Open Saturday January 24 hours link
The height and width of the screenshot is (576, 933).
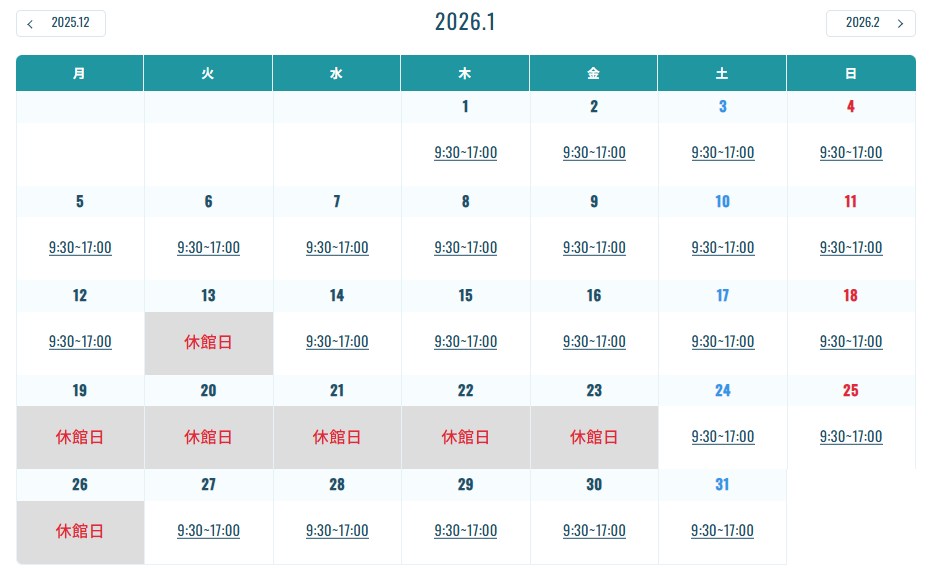(722, 437)
